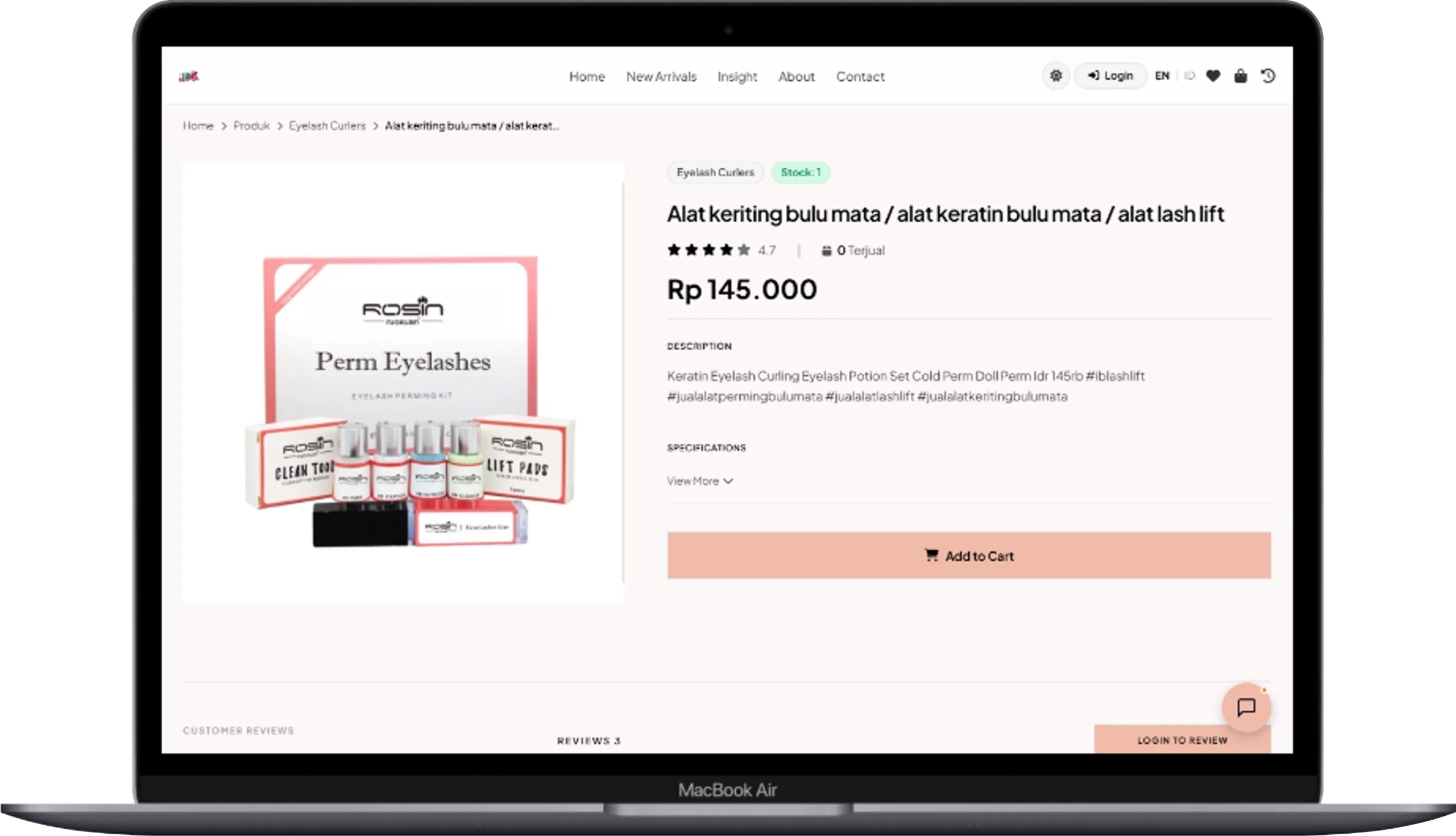Click the Description heading
Screen dimensions: 1456x836
tap(699, 346)
